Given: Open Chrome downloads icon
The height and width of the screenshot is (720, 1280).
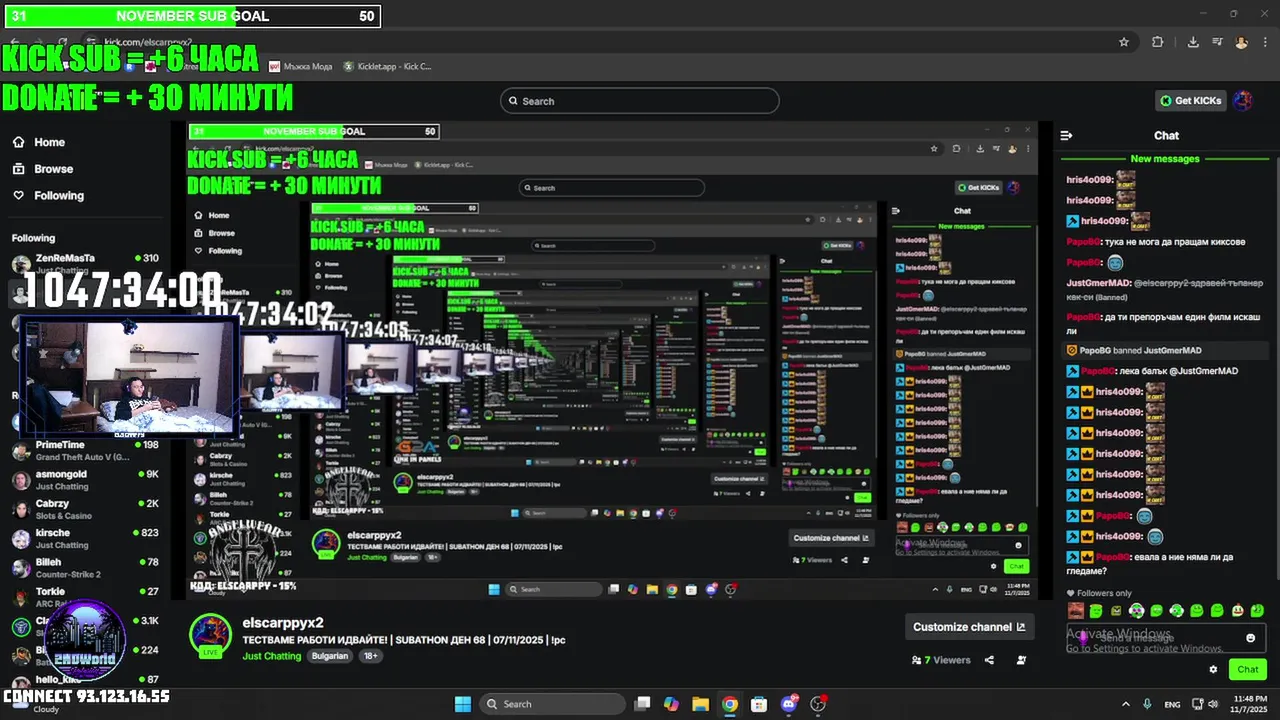Looking at the screenshot, I should point(1193,42).
